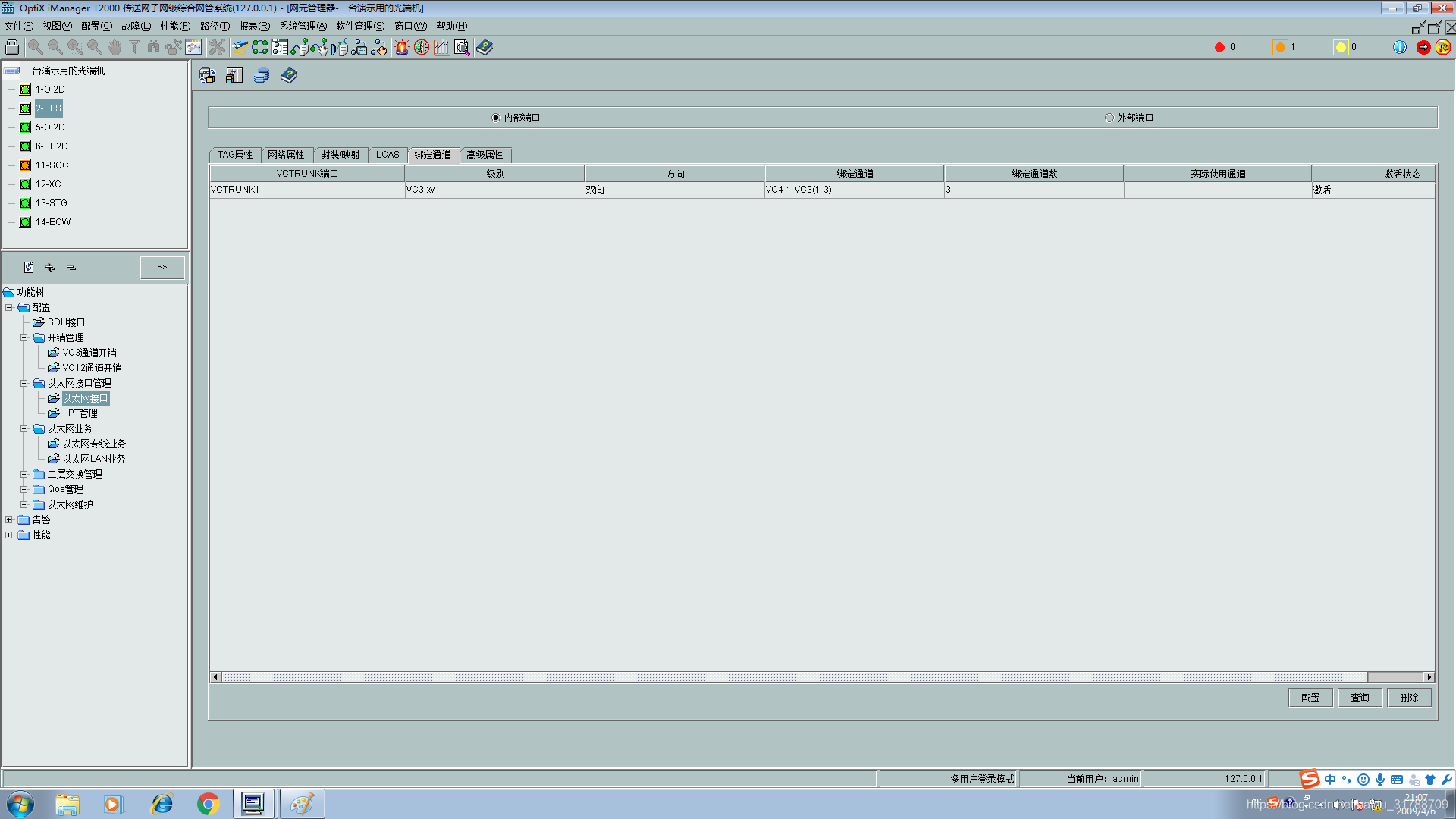Click the critical alarm red indicator
This screenshot has width=1456, height=819.
coord(1219,47)
